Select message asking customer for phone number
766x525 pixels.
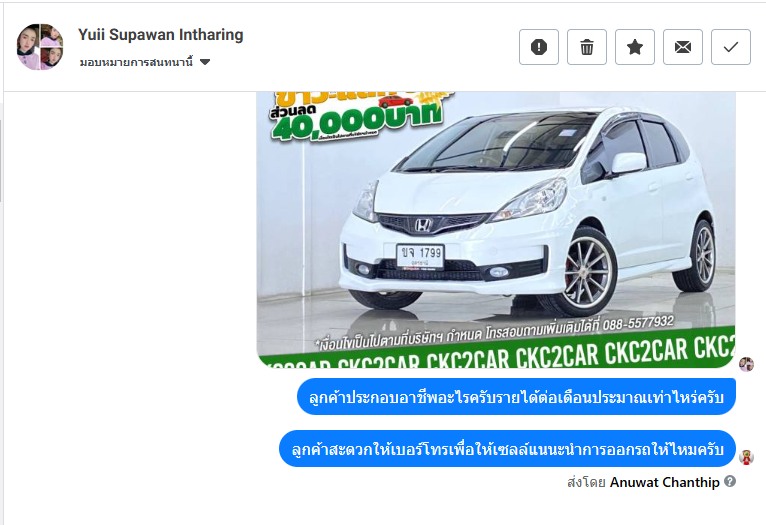pyautogui.click(x=507, y=449)
